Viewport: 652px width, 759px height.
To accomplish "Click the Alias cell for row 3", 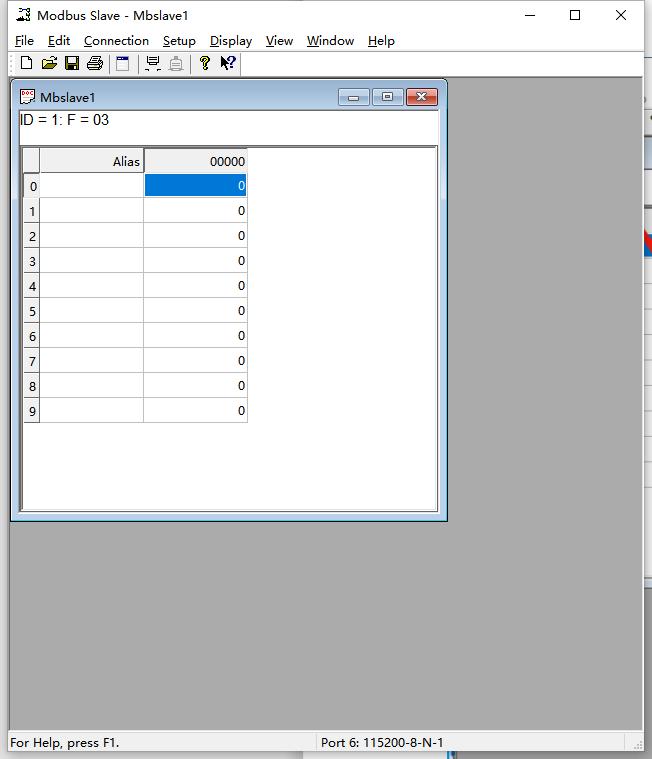I will [92, 261].
